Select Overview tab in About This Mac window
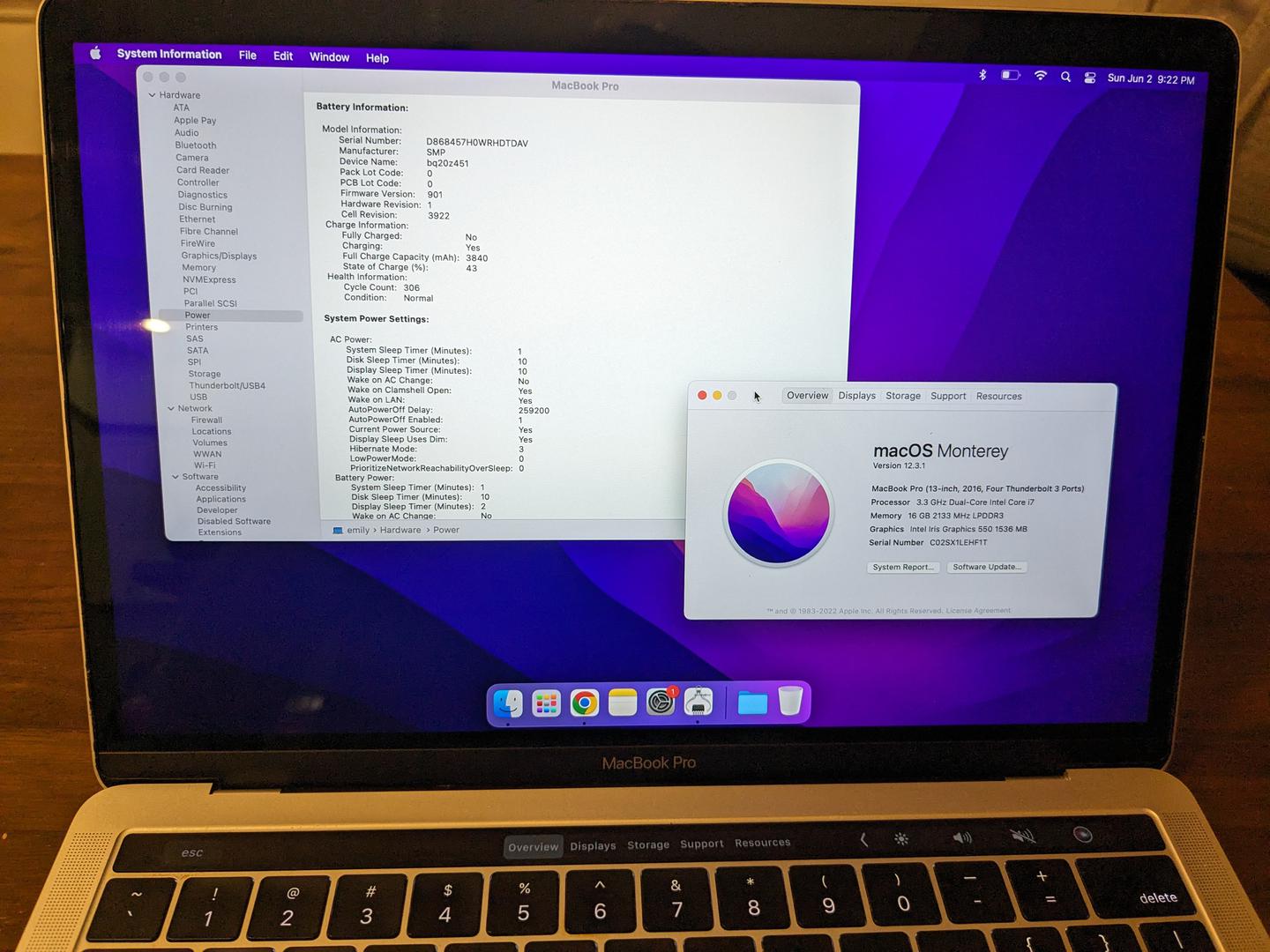Screen dimensions: 1270x952 pos(807,396)
